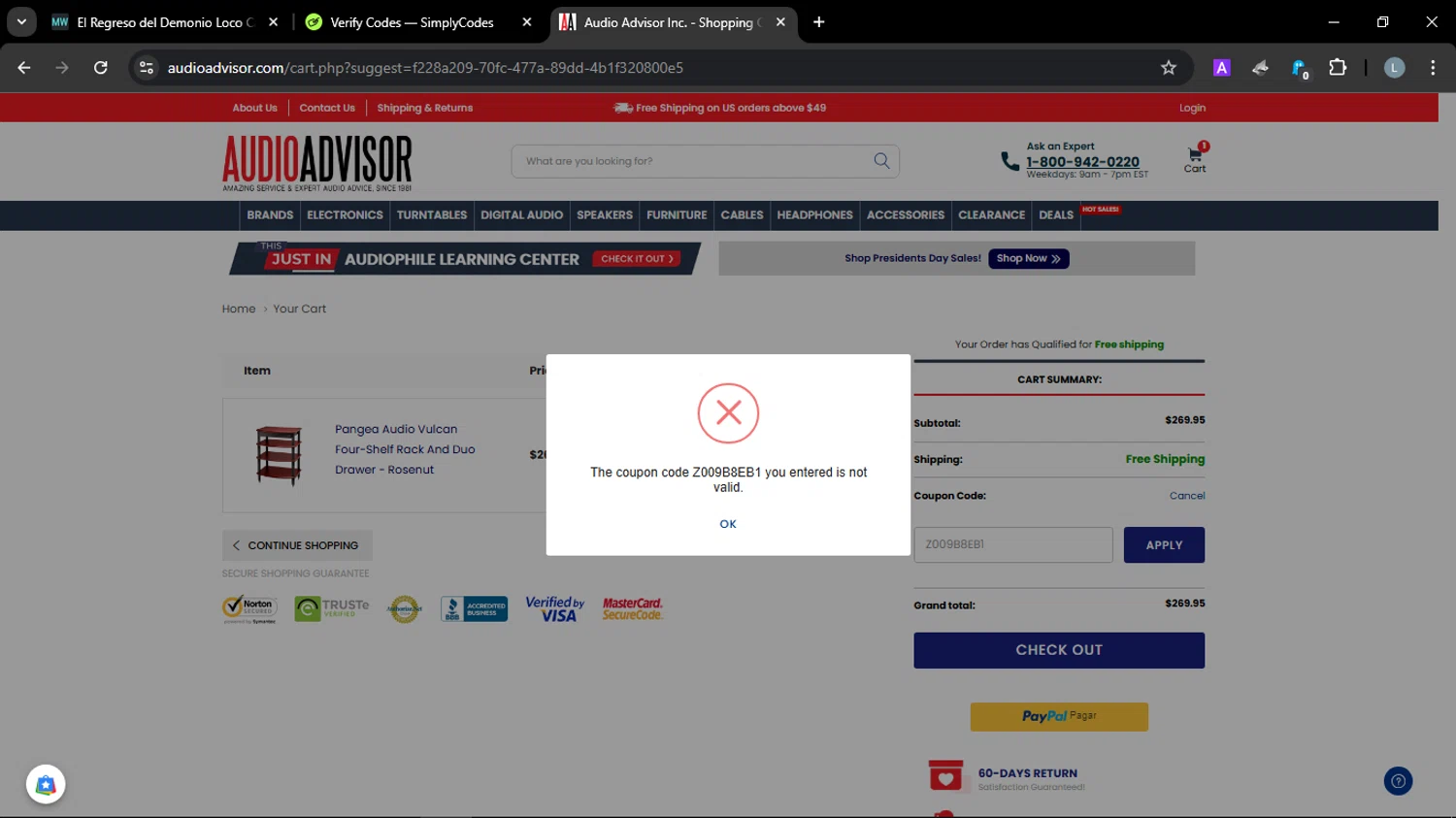
Task: Go to Home breadcrumb
Action: pyautogui.click(x=239, y=309)
